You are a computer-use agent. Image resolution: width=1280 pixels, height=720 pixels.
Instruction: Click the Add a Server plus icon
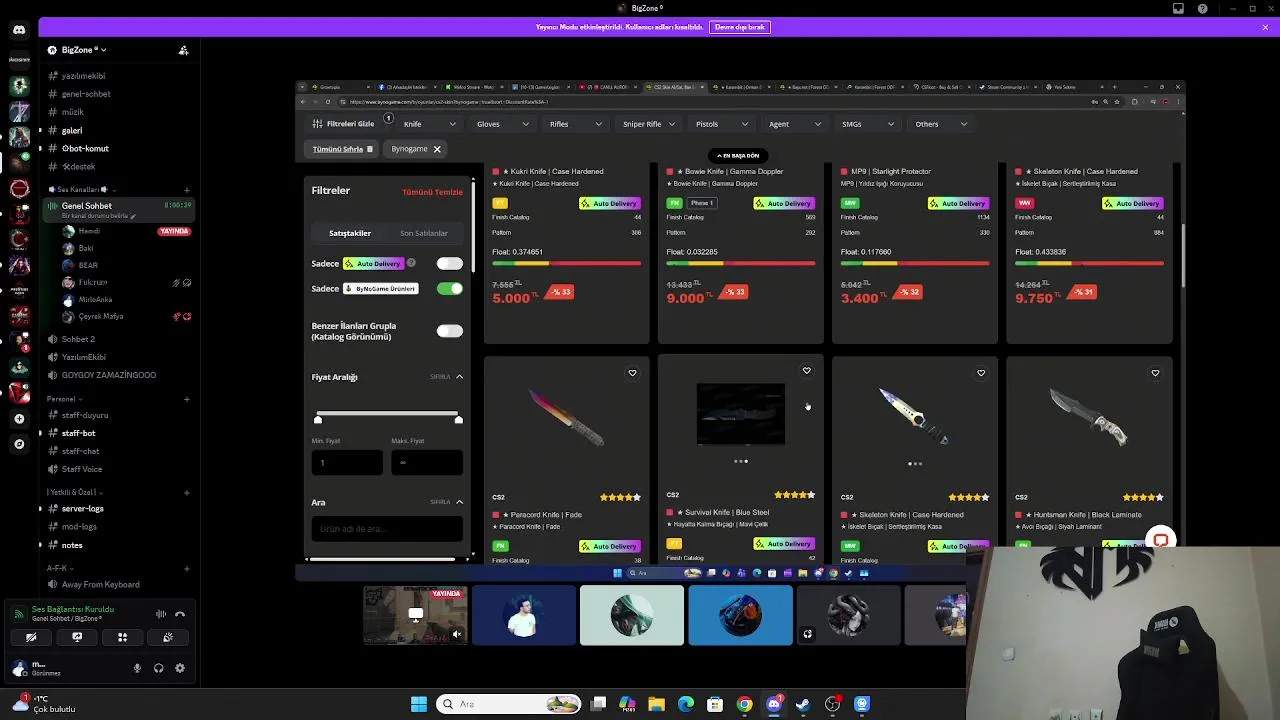(x=19, y=419)
